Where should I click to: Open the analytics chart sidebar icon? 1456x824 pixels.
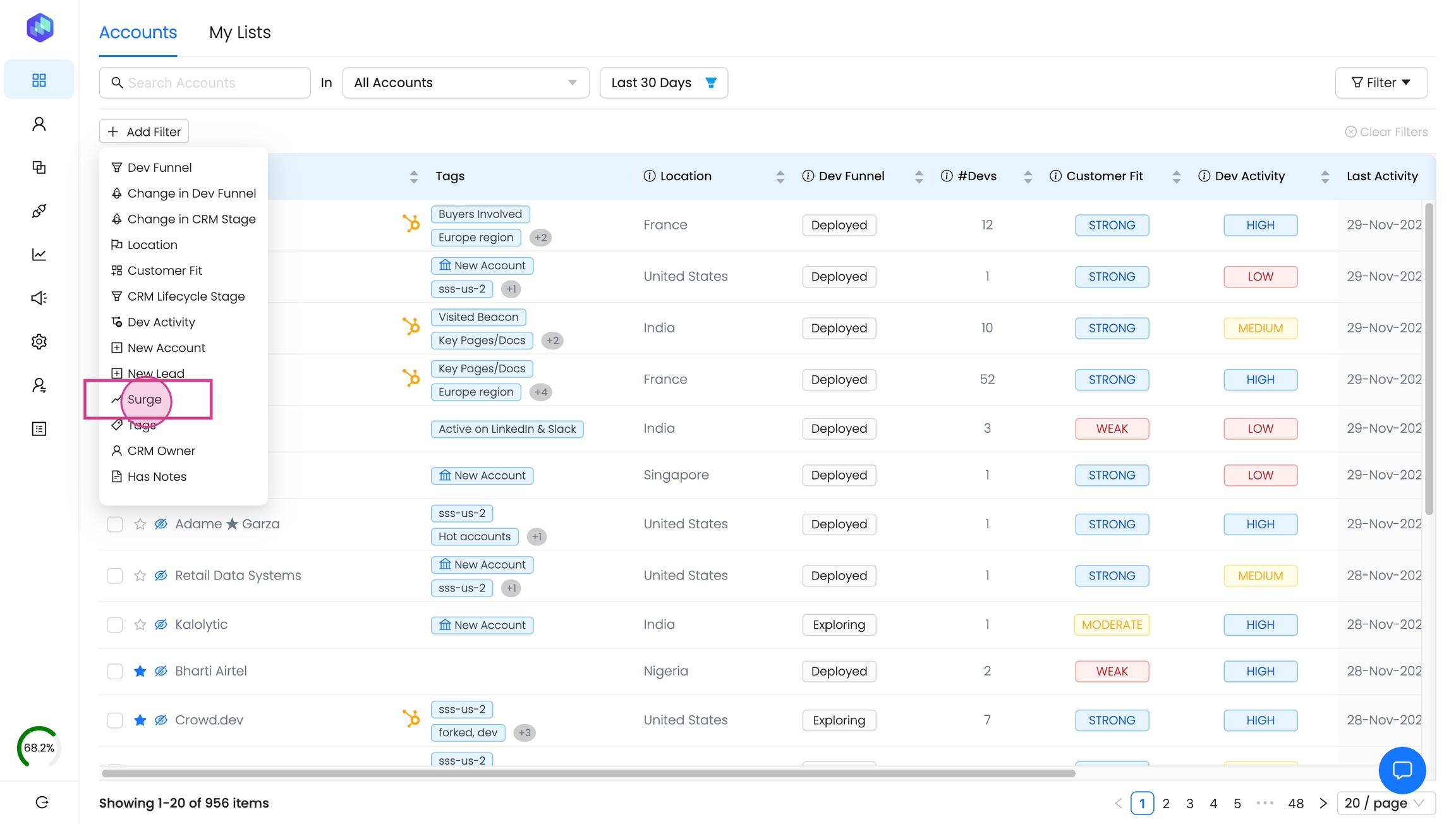coord(39,255)
